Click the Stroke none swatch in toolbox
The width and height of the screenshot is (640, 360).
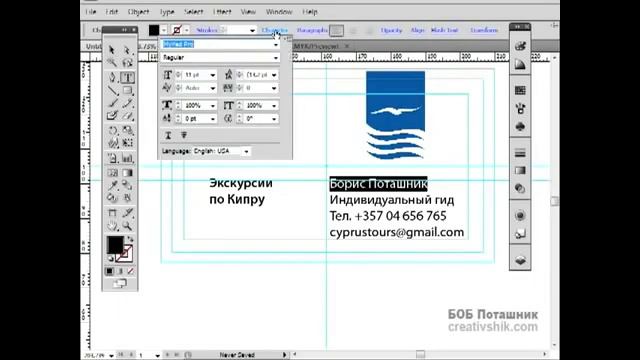coord(125,254)
